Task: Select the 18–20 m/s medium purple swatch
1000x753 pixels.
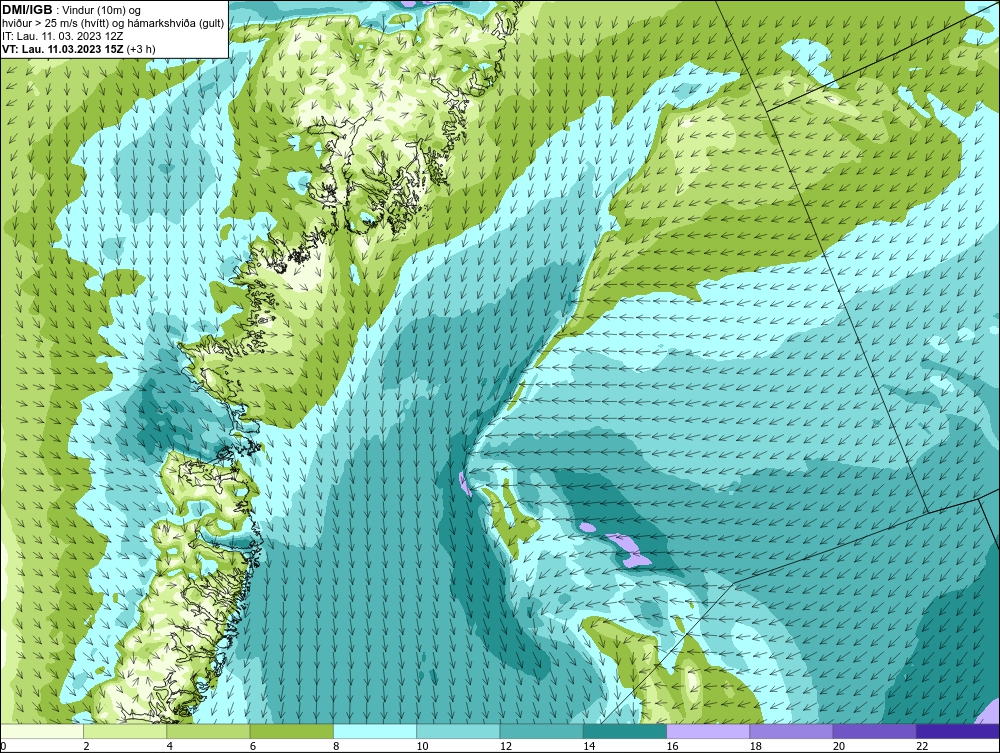Action: coord(791,731)
